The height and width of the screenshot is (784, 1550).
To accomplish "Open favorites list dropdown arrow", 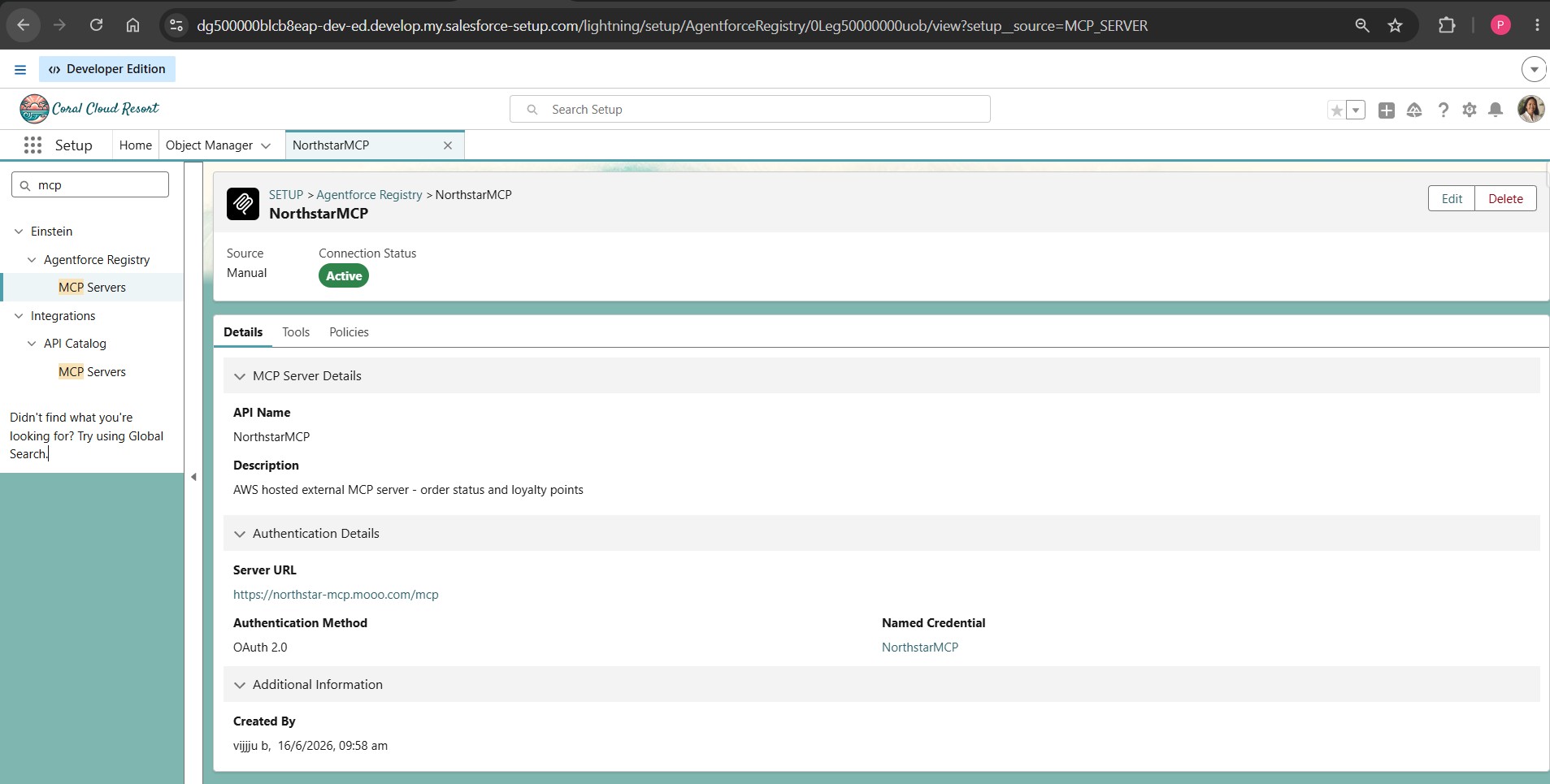I will (x=1356, y=110).
